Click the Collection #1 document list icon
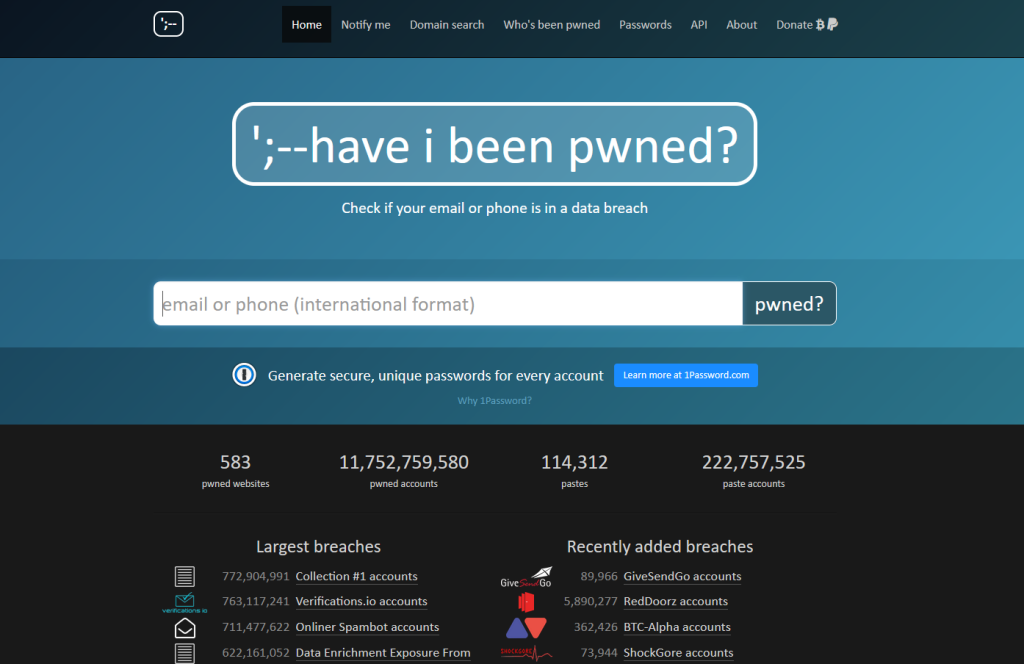1024x664 pixels. pyautogui.click(x=185, y=576)
